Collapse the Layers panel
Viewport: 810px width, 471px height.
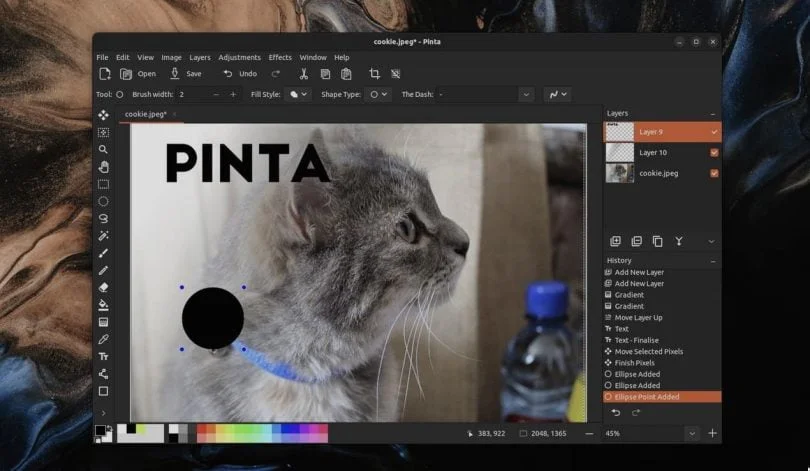(x=713, y=114)
